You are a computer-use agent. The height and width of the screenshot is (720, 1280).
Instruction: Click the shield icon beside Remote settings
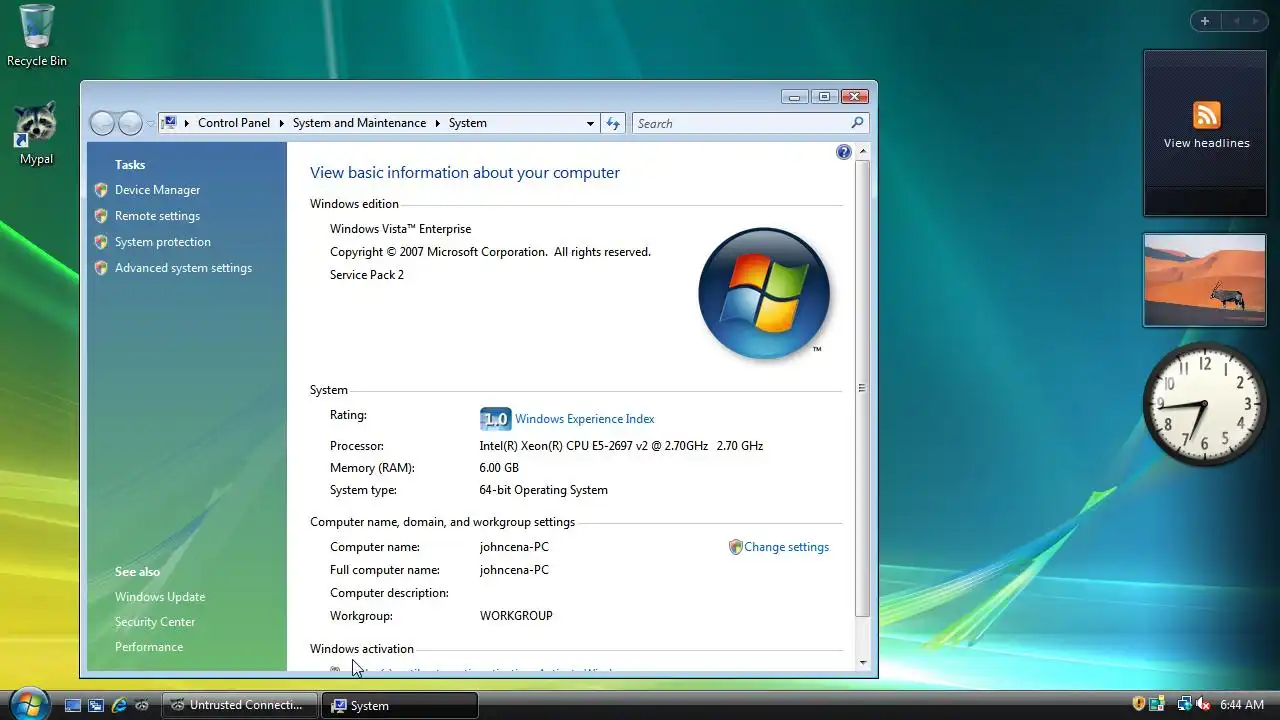click(101, 216)
